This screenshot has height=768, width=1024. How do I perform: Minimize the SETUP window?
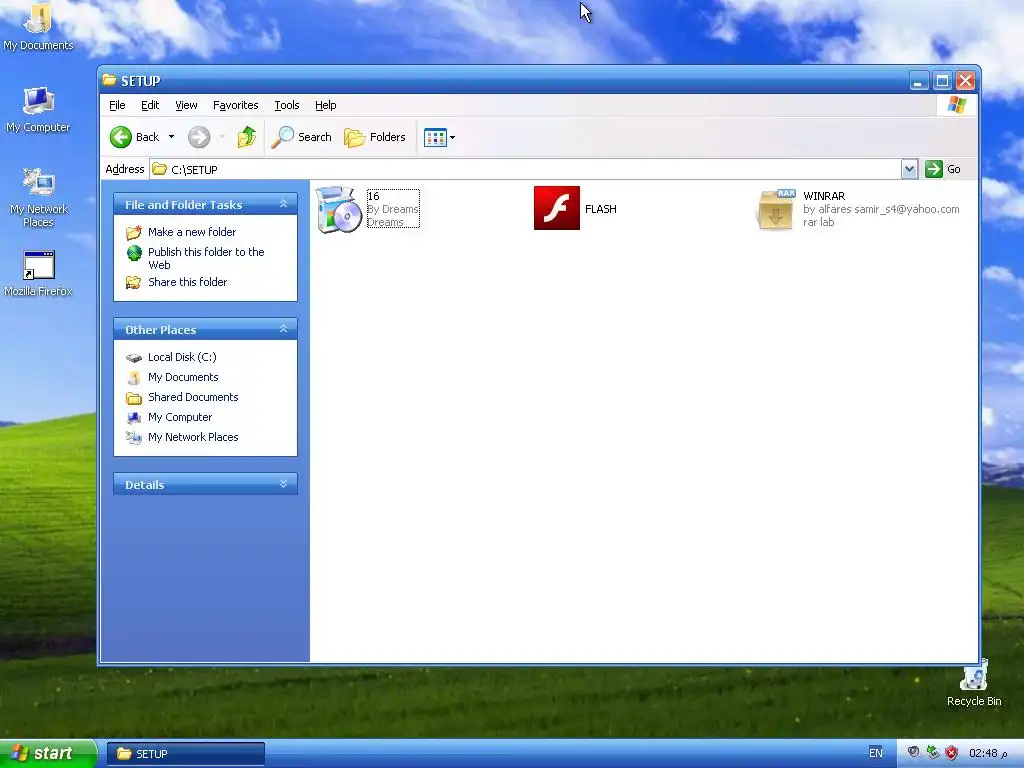tap(919, 80)
